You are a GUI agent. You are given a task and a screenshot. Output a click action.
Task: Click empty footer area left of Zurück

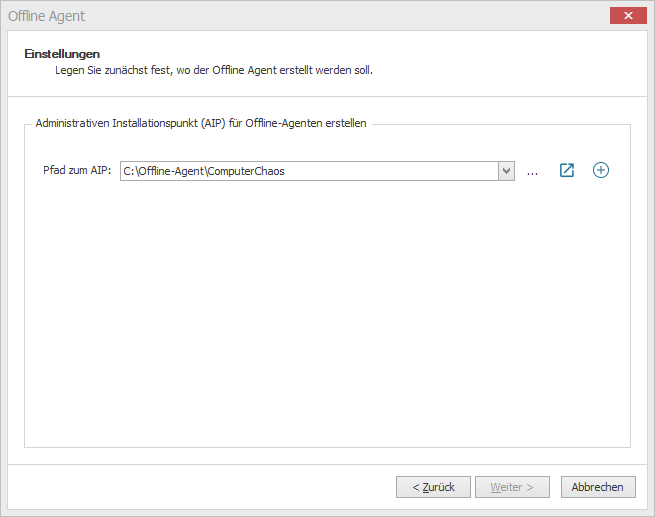point(200,487)
